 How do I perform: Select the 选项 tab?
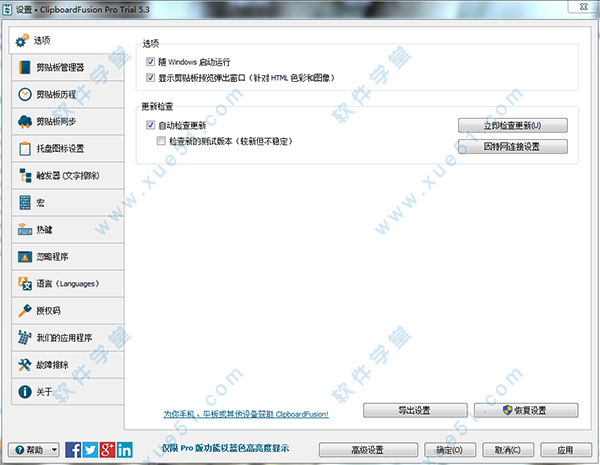tap(66, 40)
